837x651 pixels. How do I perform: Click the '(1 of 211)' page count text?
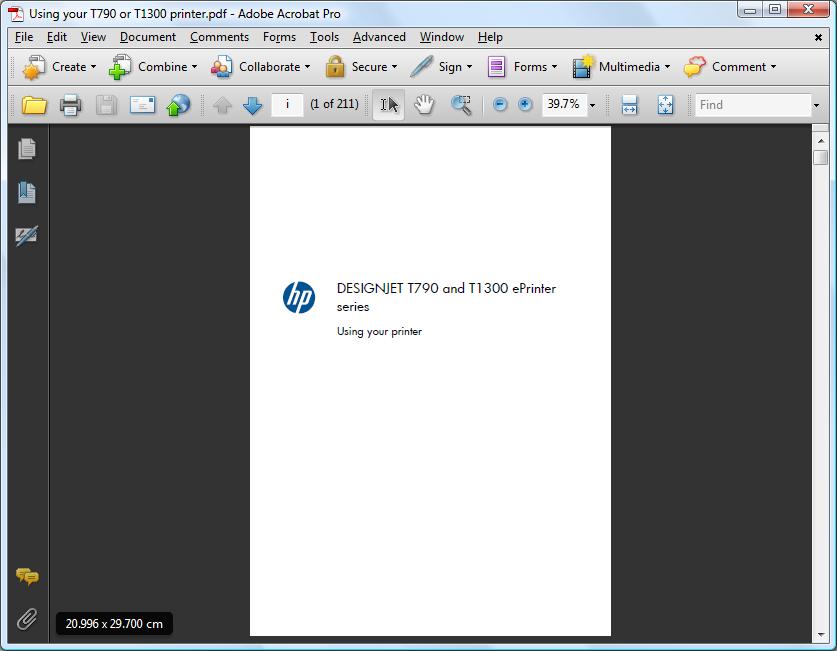pos(335,104)
